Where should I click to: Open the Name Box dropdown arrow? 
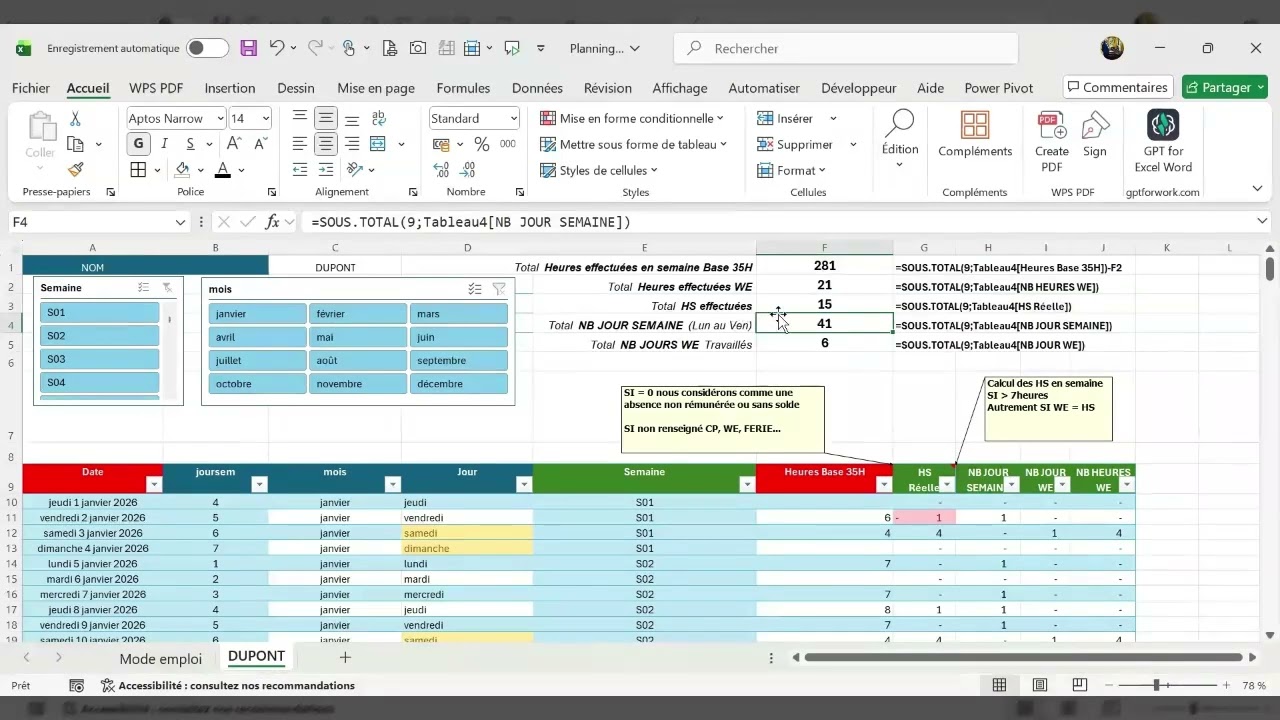(181, 222)
